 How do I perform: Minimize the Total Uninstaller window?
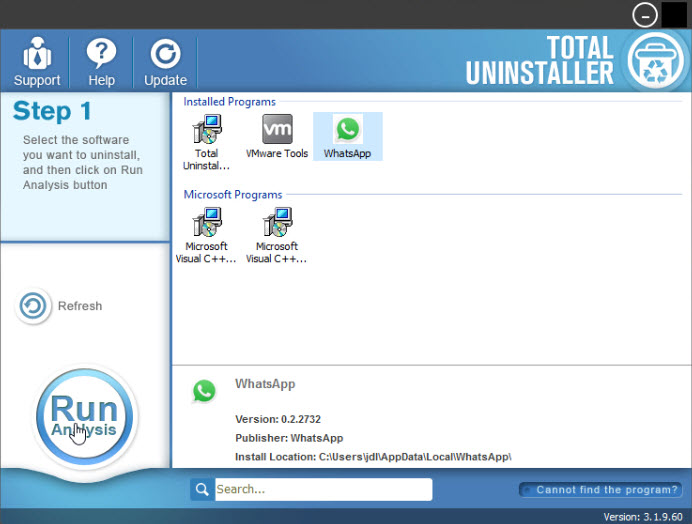(645, 15)
